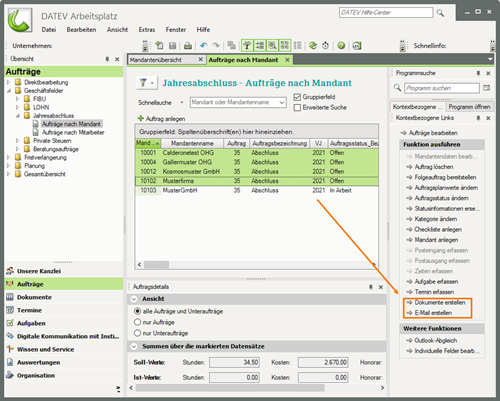Click the overlapping windows toolbar icon
The height and width of the screenshot is (401, 500).
point(231,45)
